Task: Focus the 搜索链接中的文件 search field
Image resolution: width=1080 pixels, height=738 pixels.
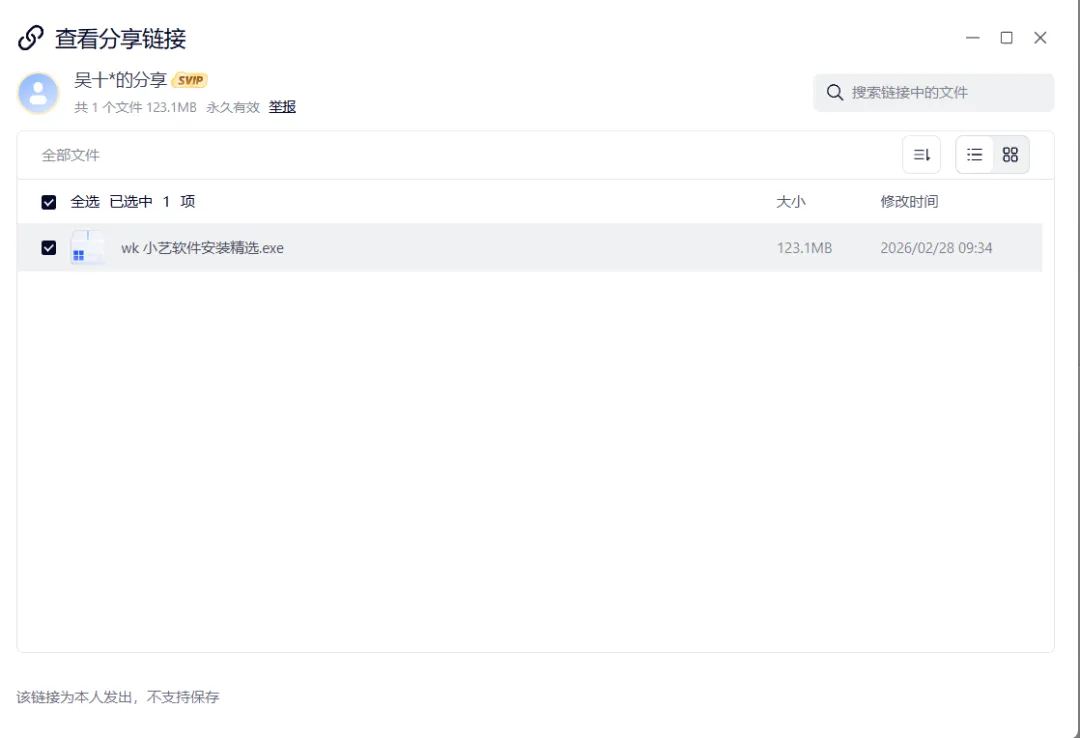Action: coord(933,92)
